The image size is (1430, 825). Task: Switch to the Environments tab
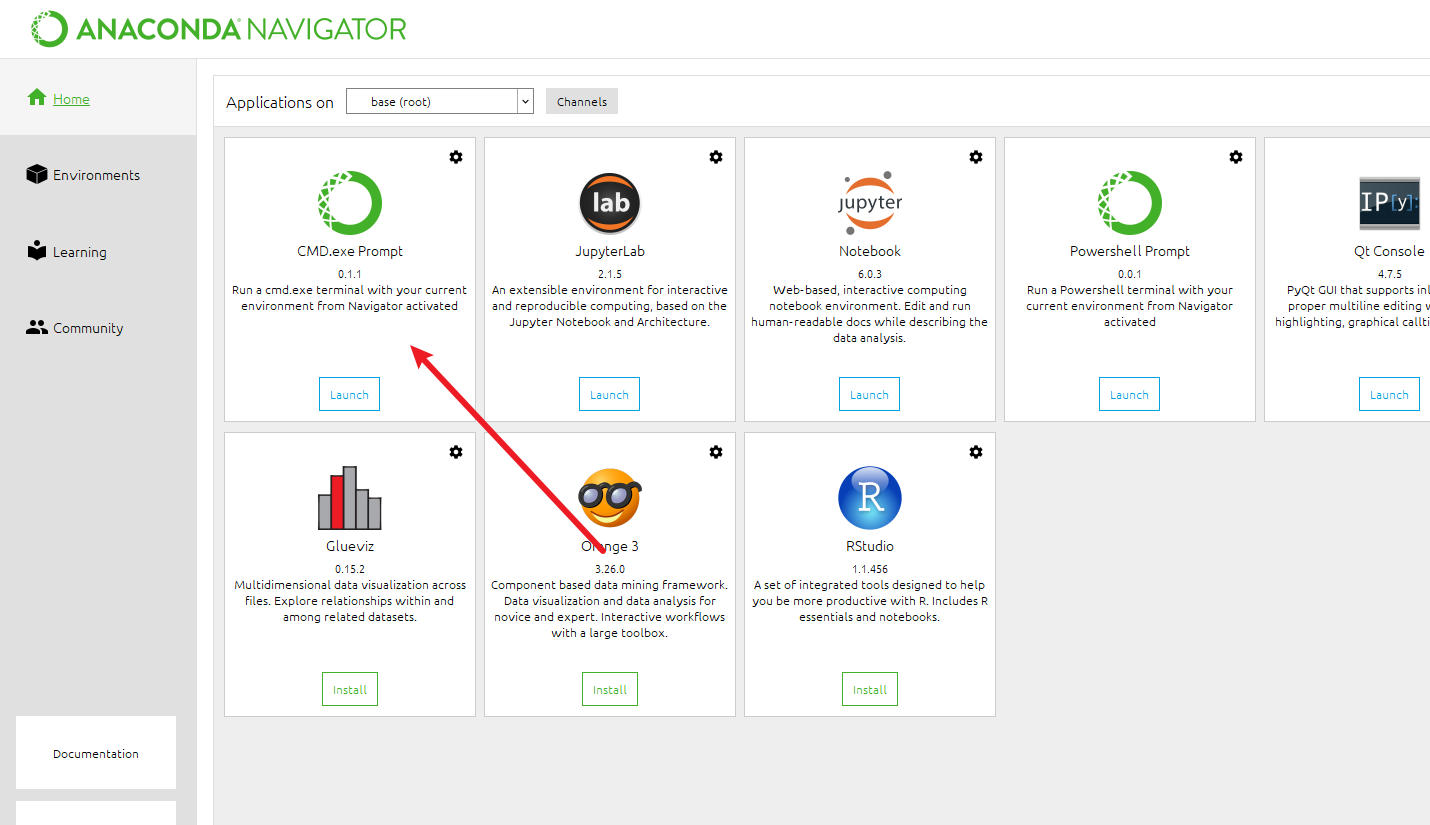pos(96,175)
